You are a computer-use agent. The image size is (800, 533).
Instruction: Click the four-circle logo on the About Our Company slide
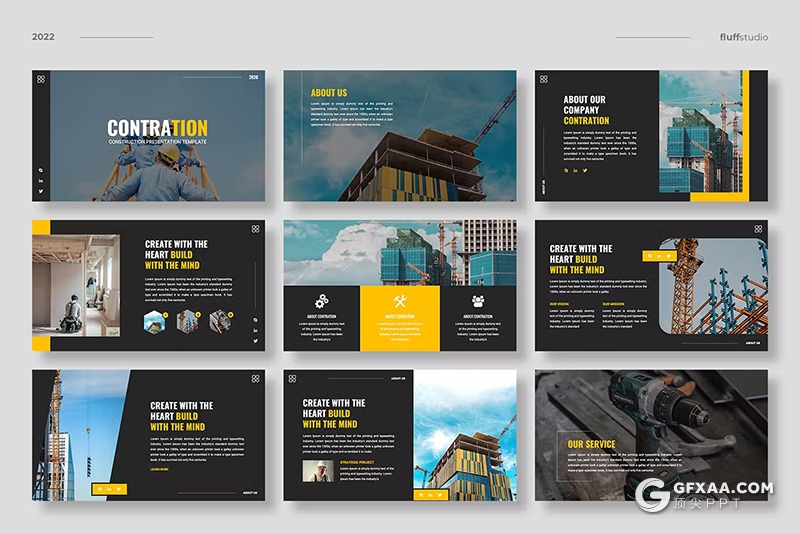544,79
